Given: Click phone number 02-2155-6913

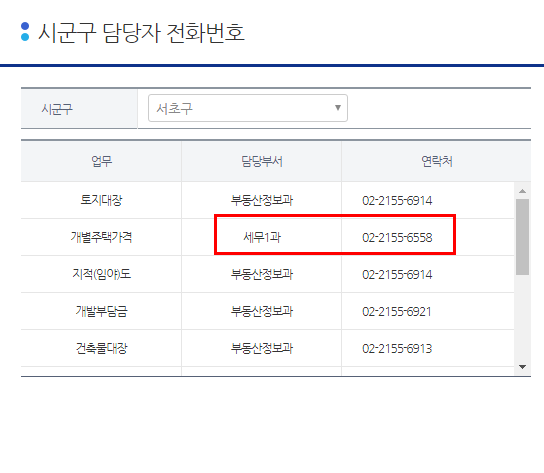Looking at the screenshot, I should [x=397, y=348].
